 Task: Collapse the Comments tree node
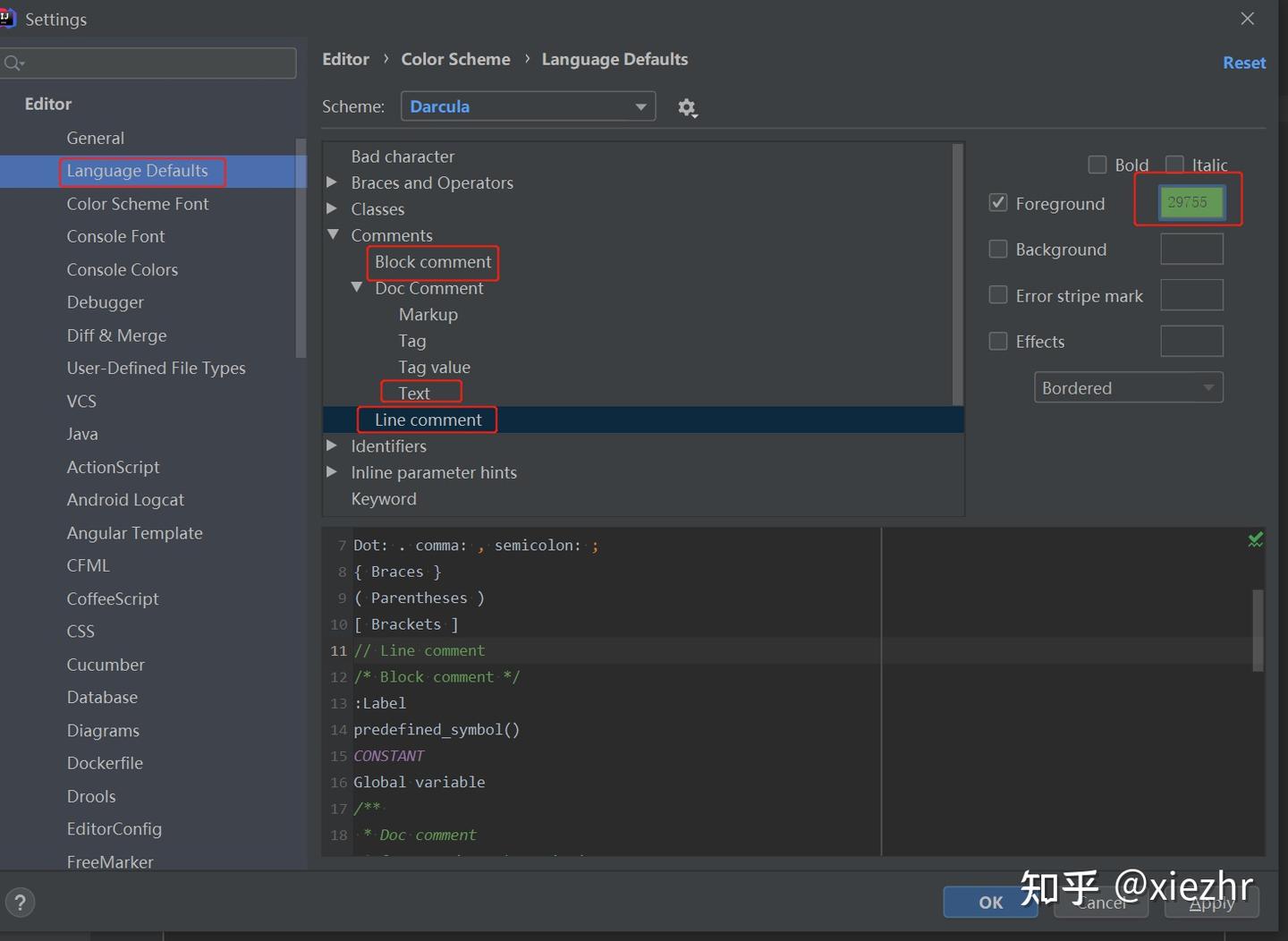pos(333,234)
